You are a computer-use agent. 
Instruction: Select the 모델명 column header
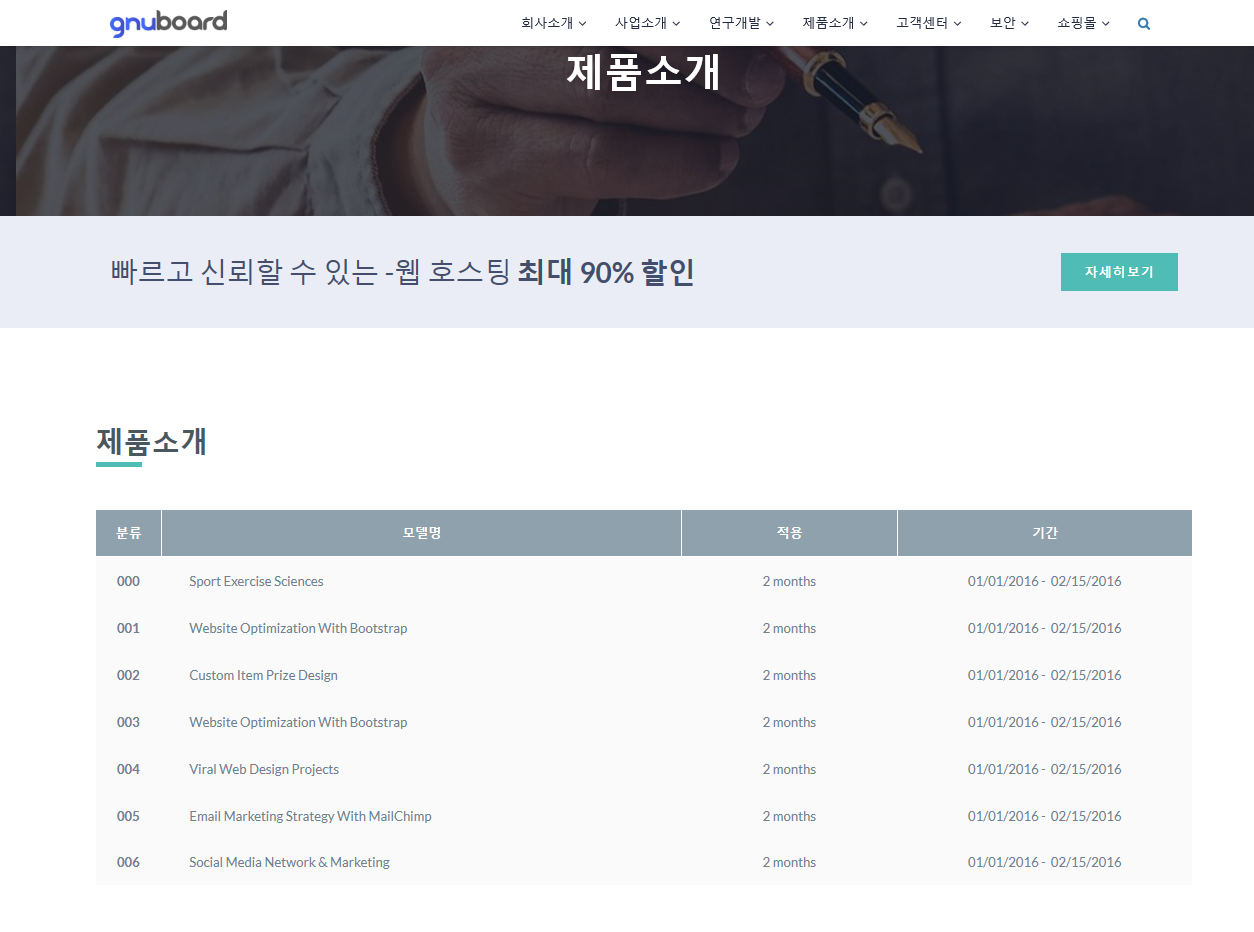(421, 532)
